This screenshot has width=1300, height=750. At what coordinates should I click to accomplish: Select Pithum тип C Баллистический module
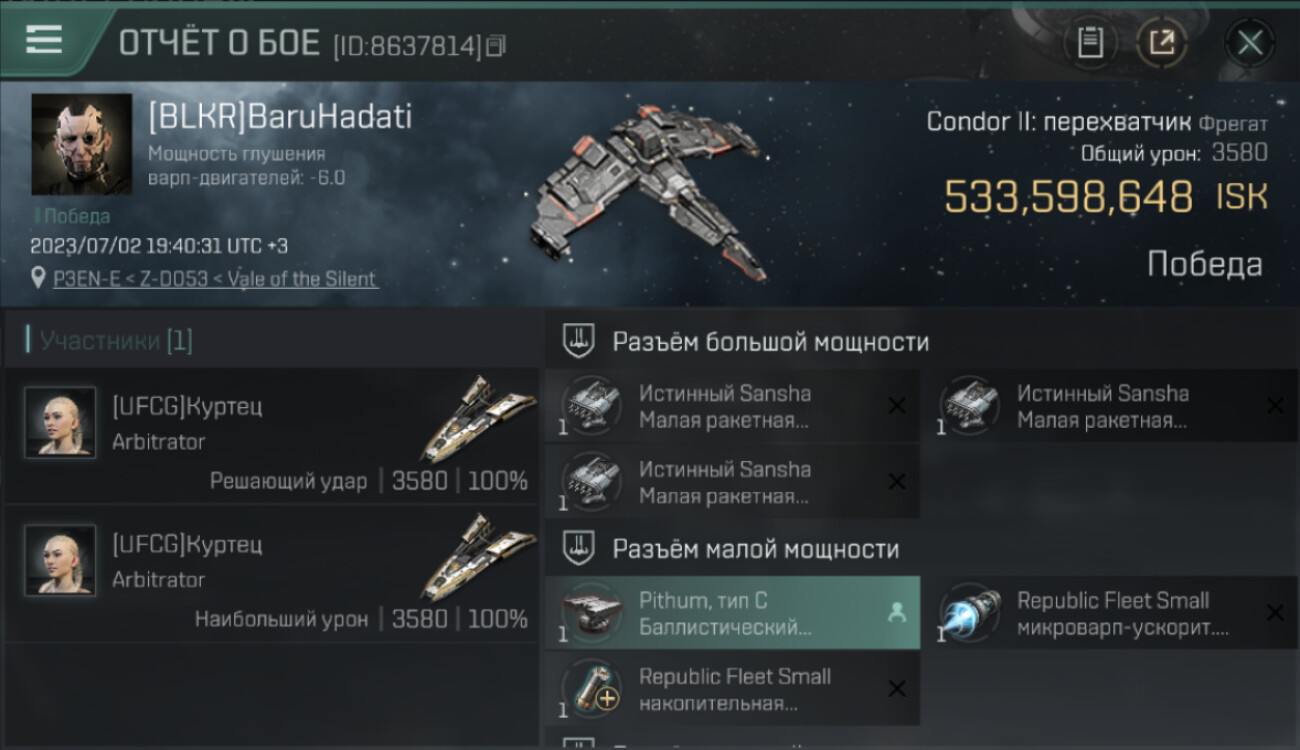[x=732, y=613]
